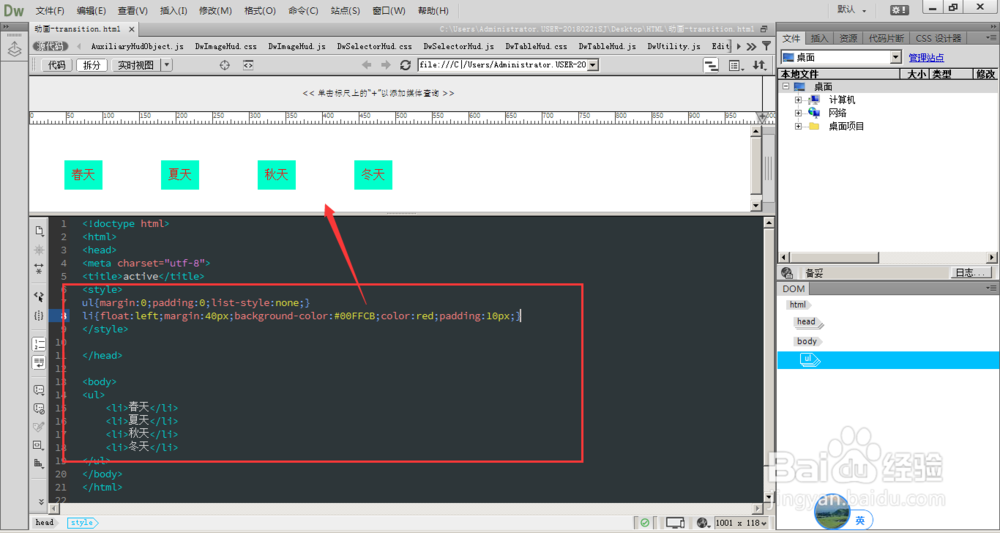Select the source code related file button
Viewport: 1000px width, 533px height.
point(50,47)
